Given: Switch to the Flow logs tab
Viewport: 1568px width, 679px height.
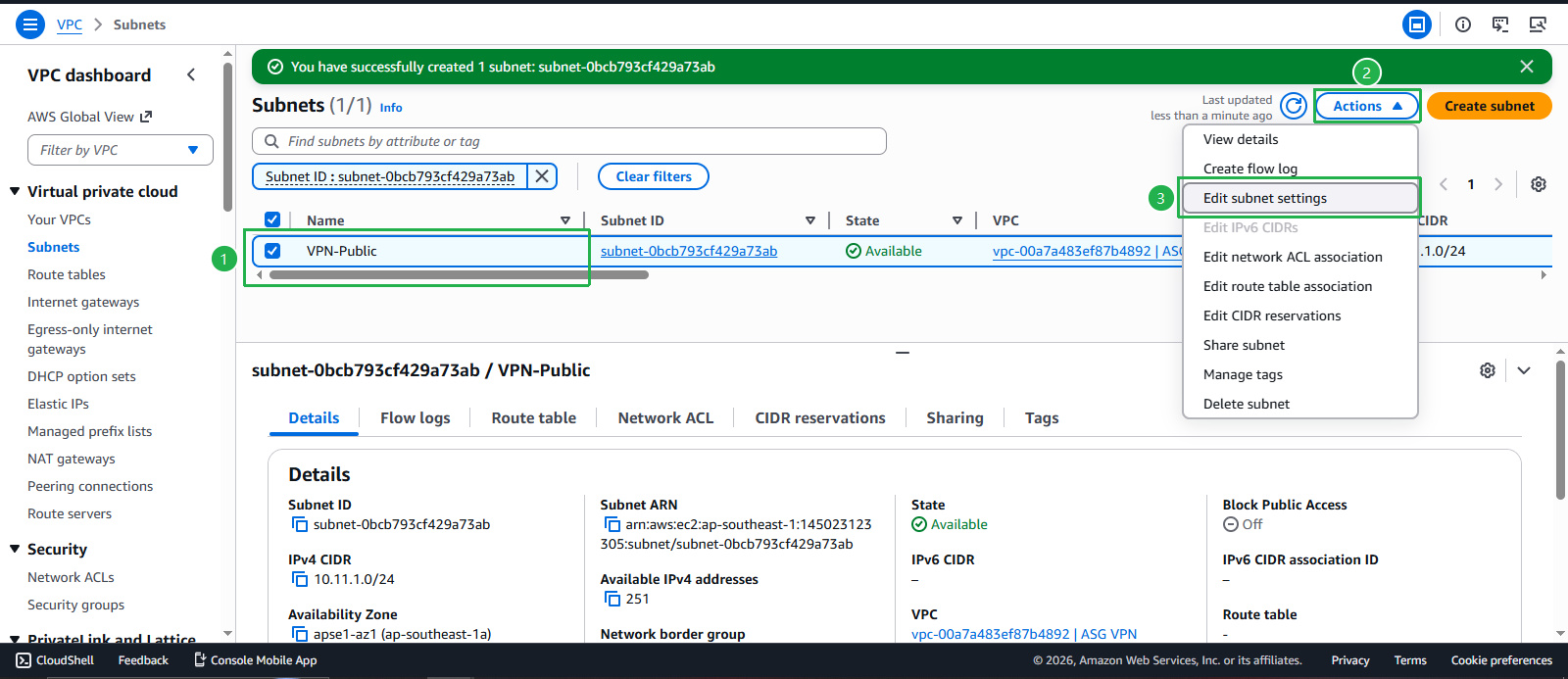Looking at the screenshot, I should [x=416, y=418].
